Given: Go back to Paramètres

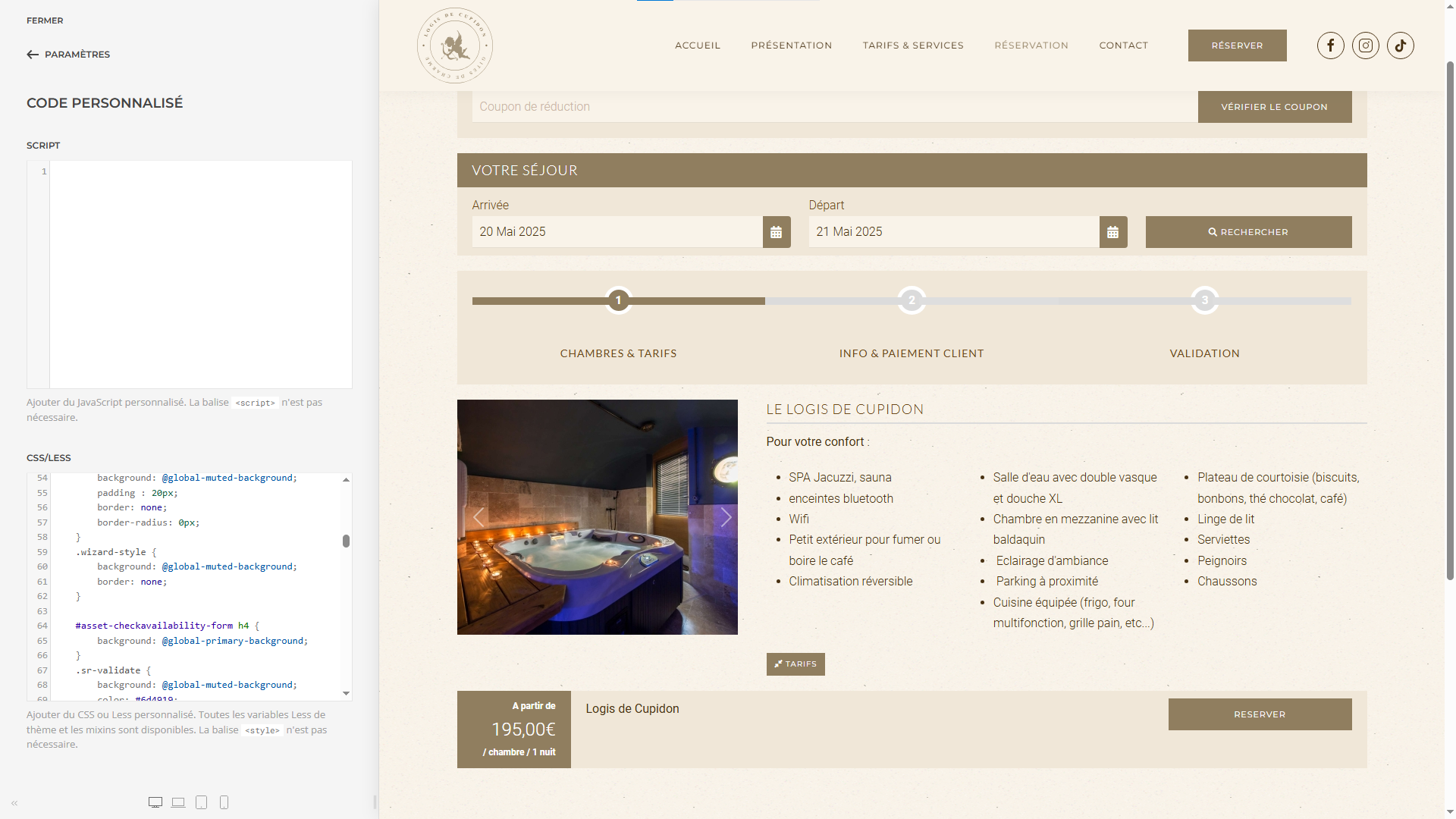Looking at the screenshot, I should pyautogui.click(x=68, y=55).
